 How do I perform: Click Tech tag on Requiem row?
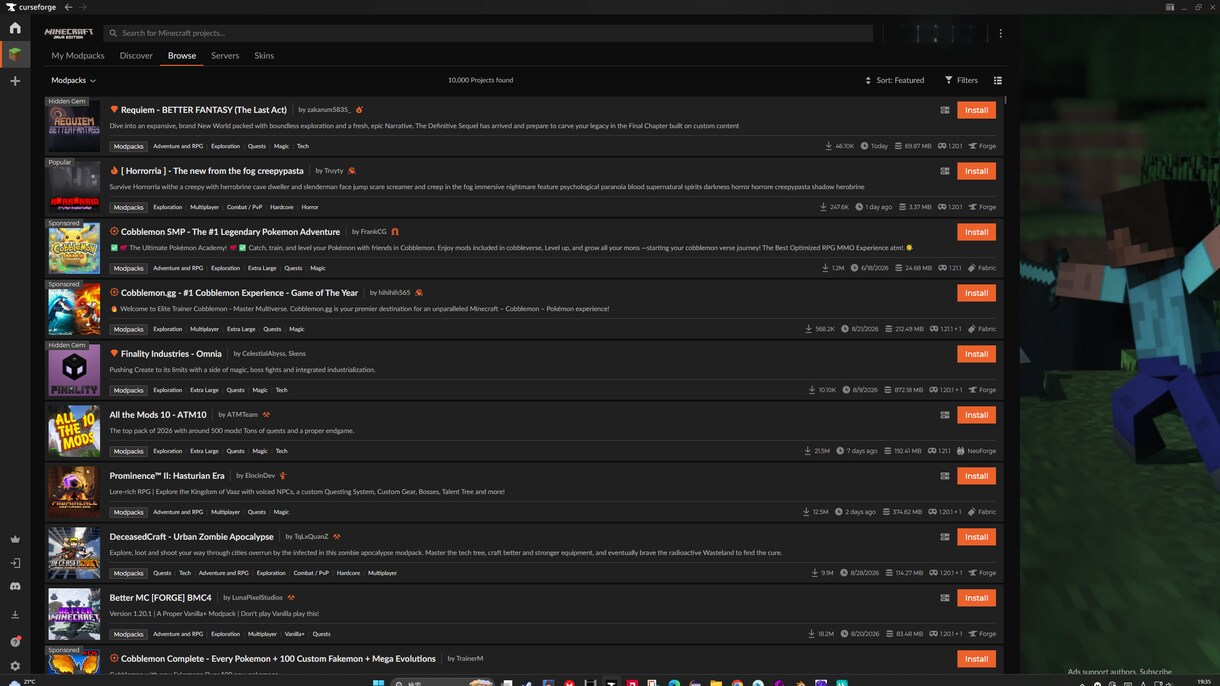click(303, 146)
